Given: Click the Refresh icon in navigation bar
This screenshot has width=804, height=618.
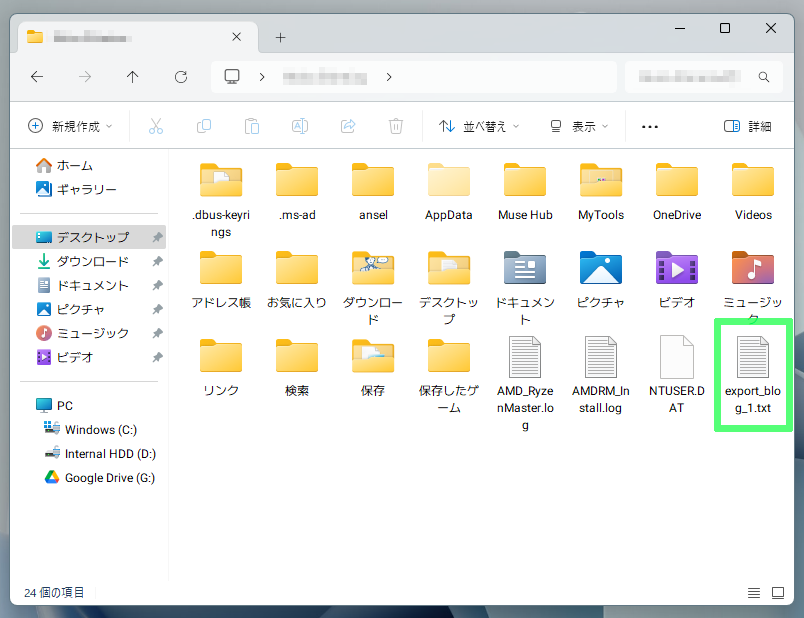Looking at the screenshot, I should (181, 77).
